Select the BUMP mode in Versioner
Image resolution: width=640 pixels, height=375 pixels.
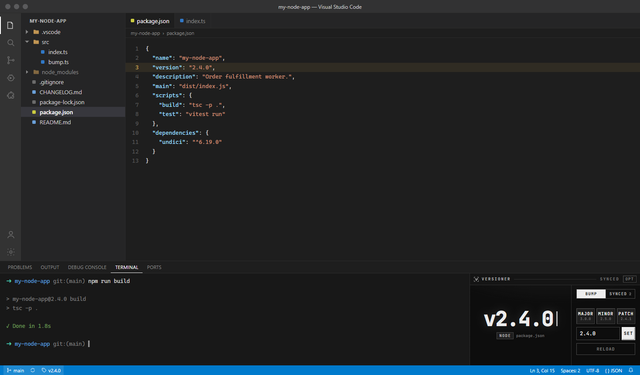tap(591, 294)
